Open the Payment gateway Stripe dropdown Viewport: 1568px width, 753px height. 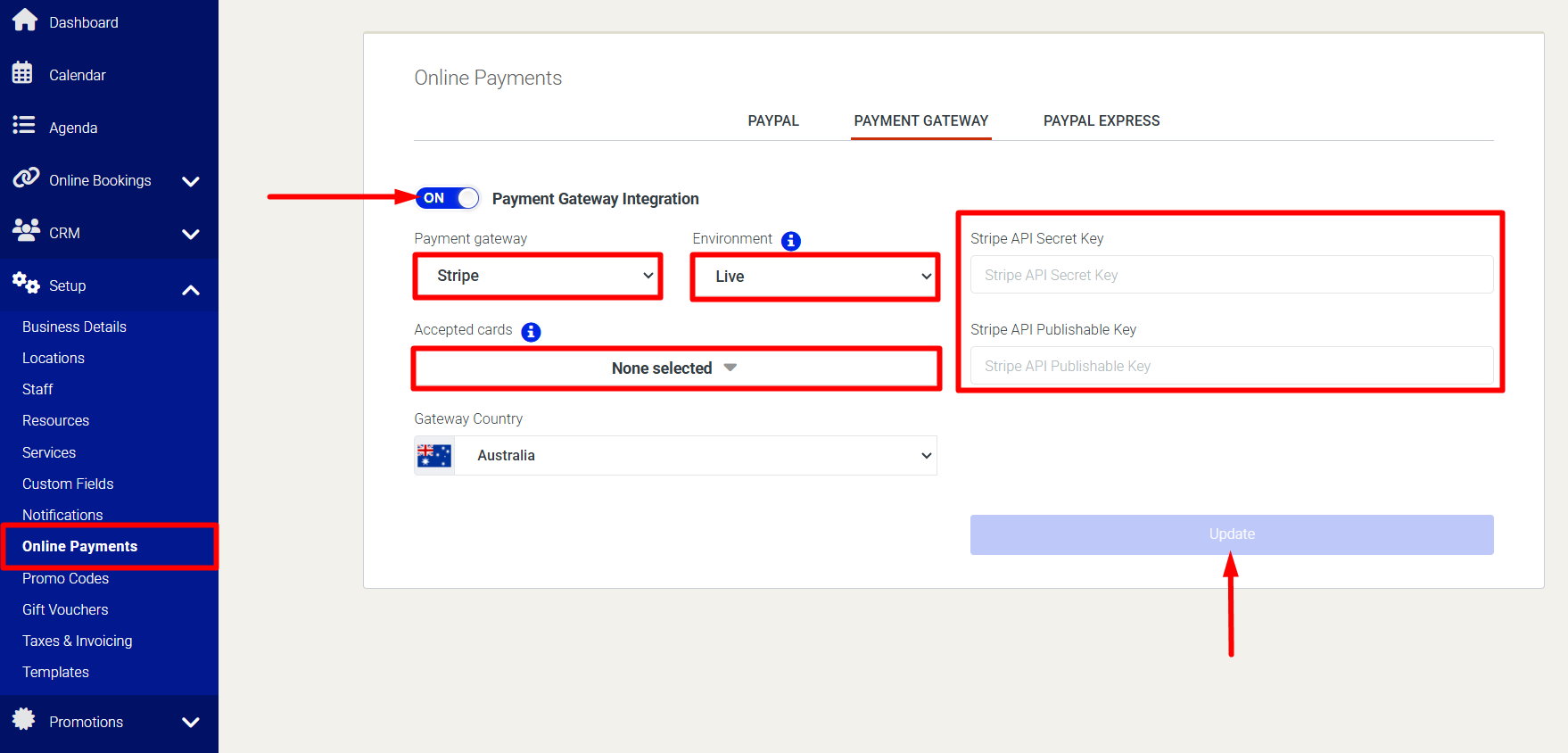coord(538,277)
